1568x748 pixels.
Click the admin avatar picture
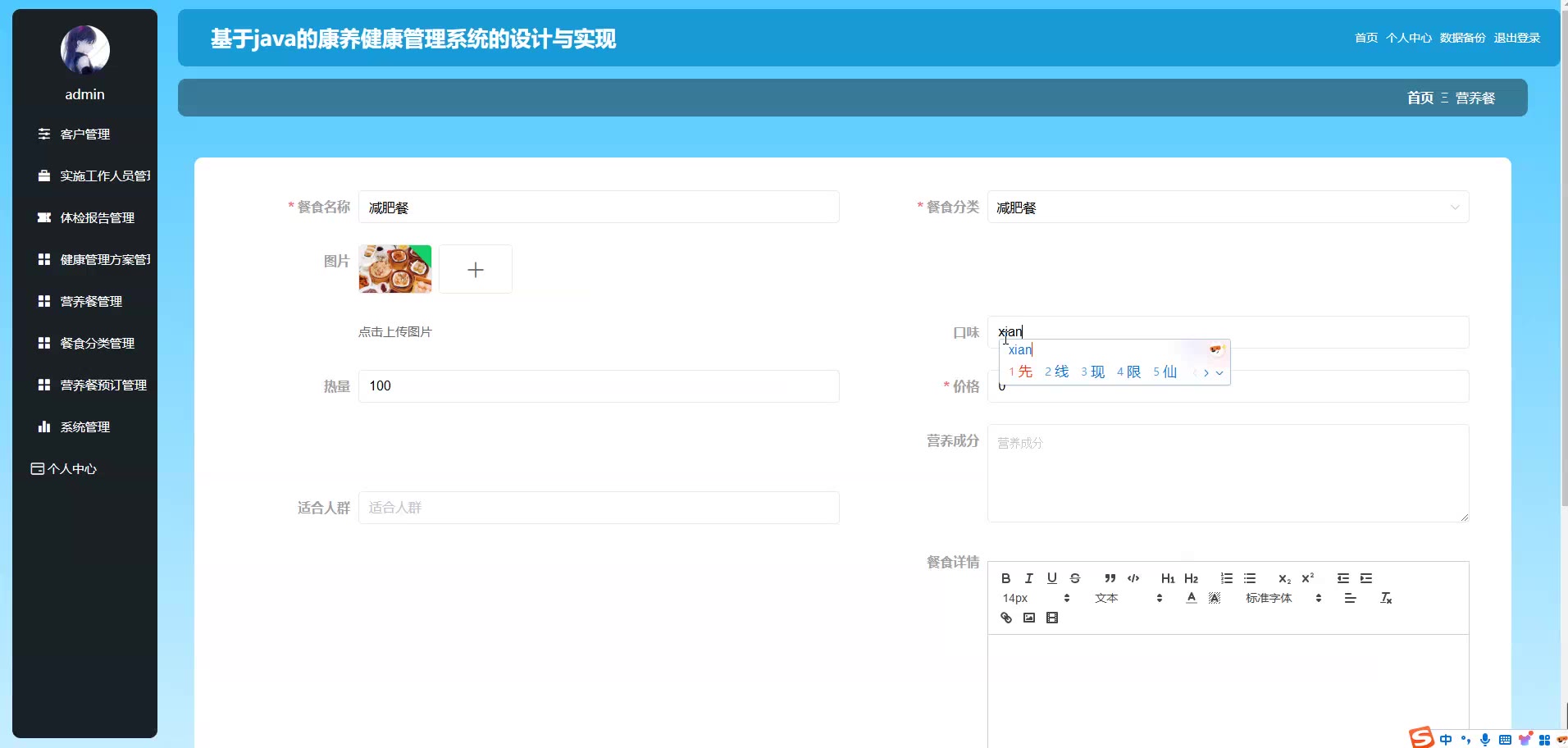(x=85, y=49)
